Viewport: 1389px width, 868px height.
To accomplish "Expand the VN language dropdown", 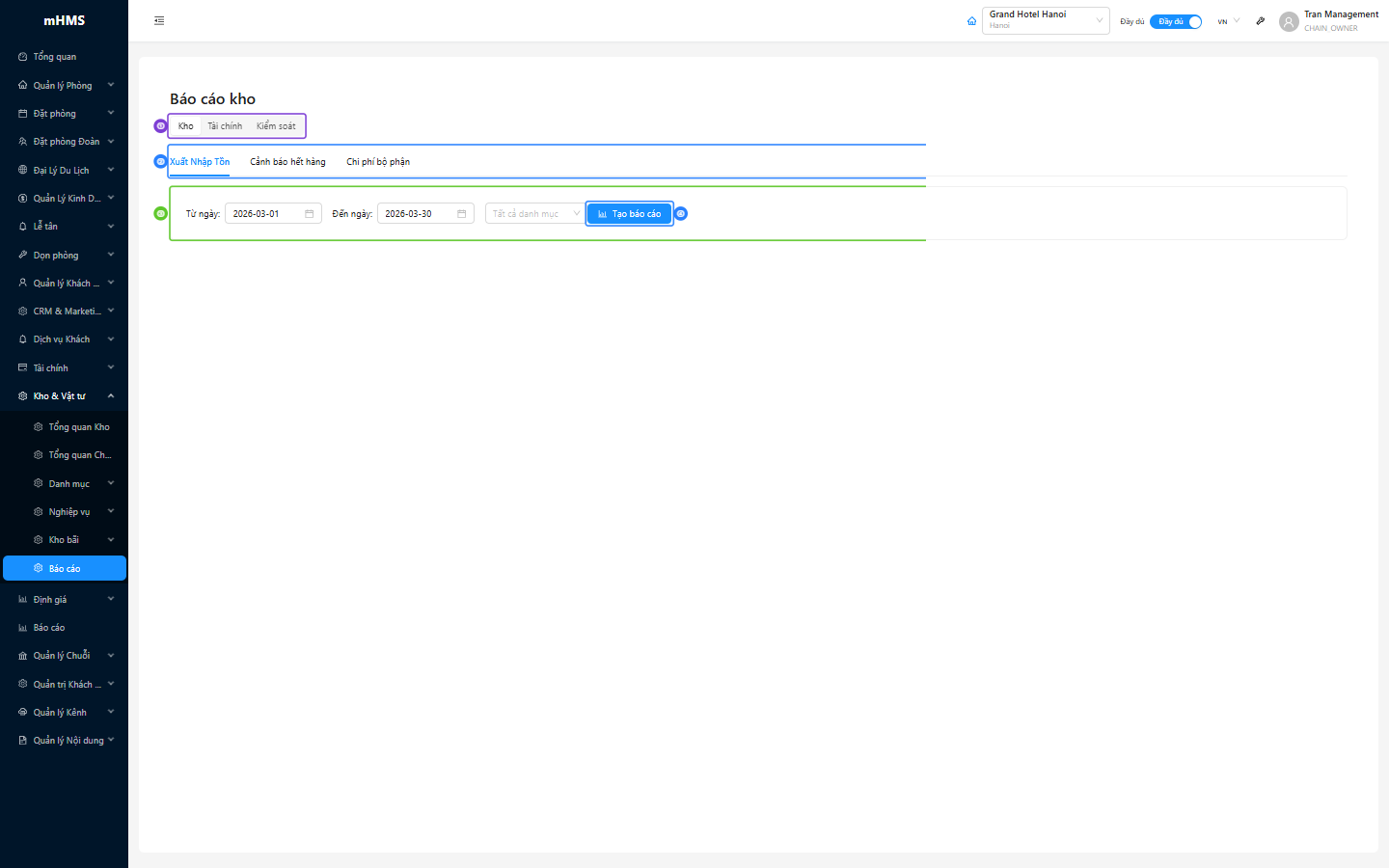I will [1228, 21].
